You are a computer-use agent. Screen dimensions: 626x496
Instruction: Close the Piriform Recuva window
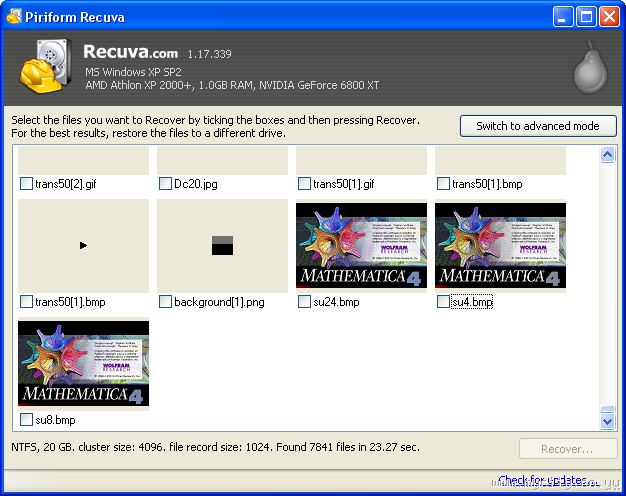point(609,17)
